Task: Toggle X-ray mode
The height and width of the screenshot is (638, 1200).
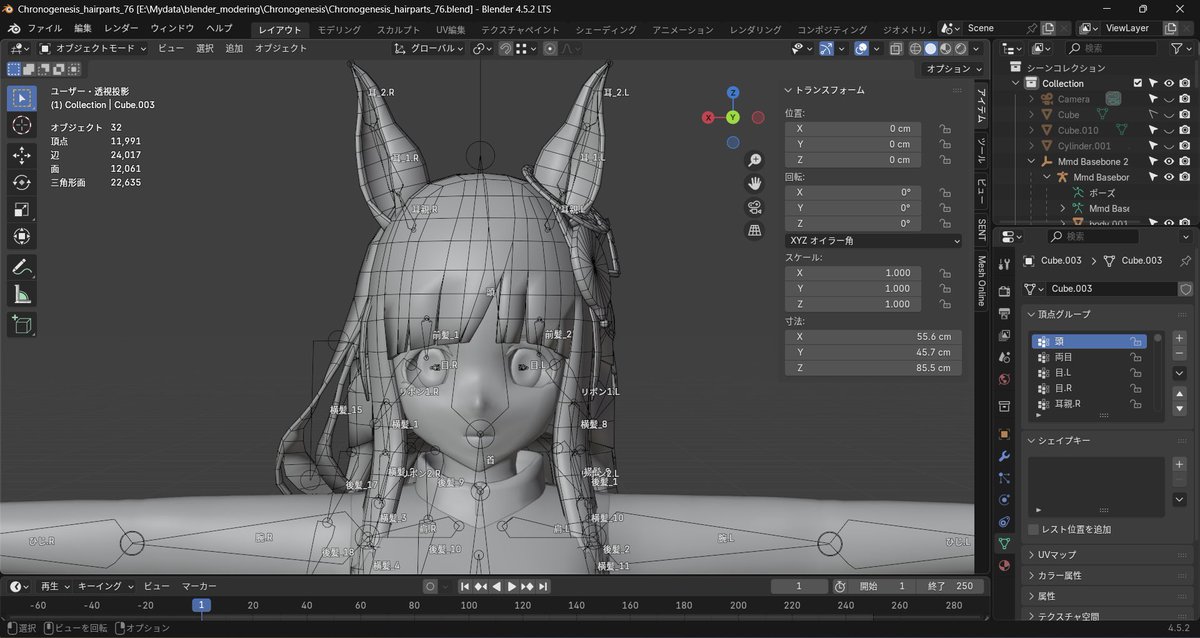Action: [895, 48]
